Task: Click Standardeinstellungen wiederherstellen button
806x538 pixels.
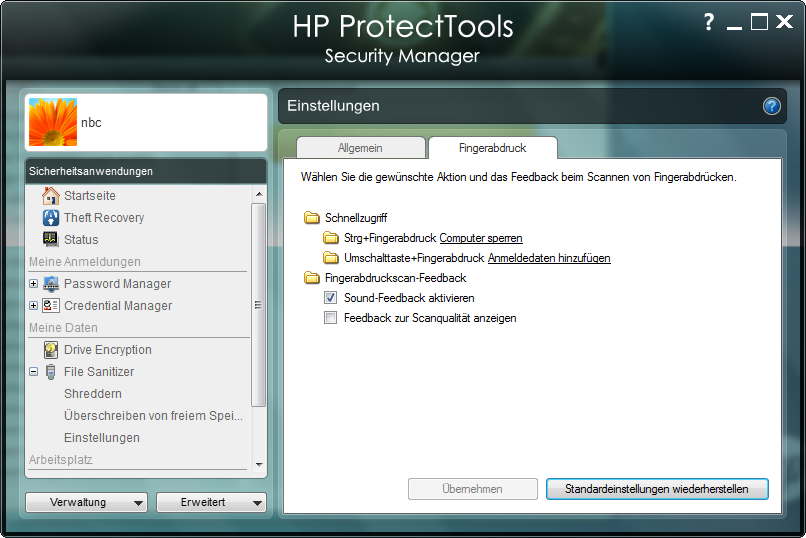Action: (657, 489)
